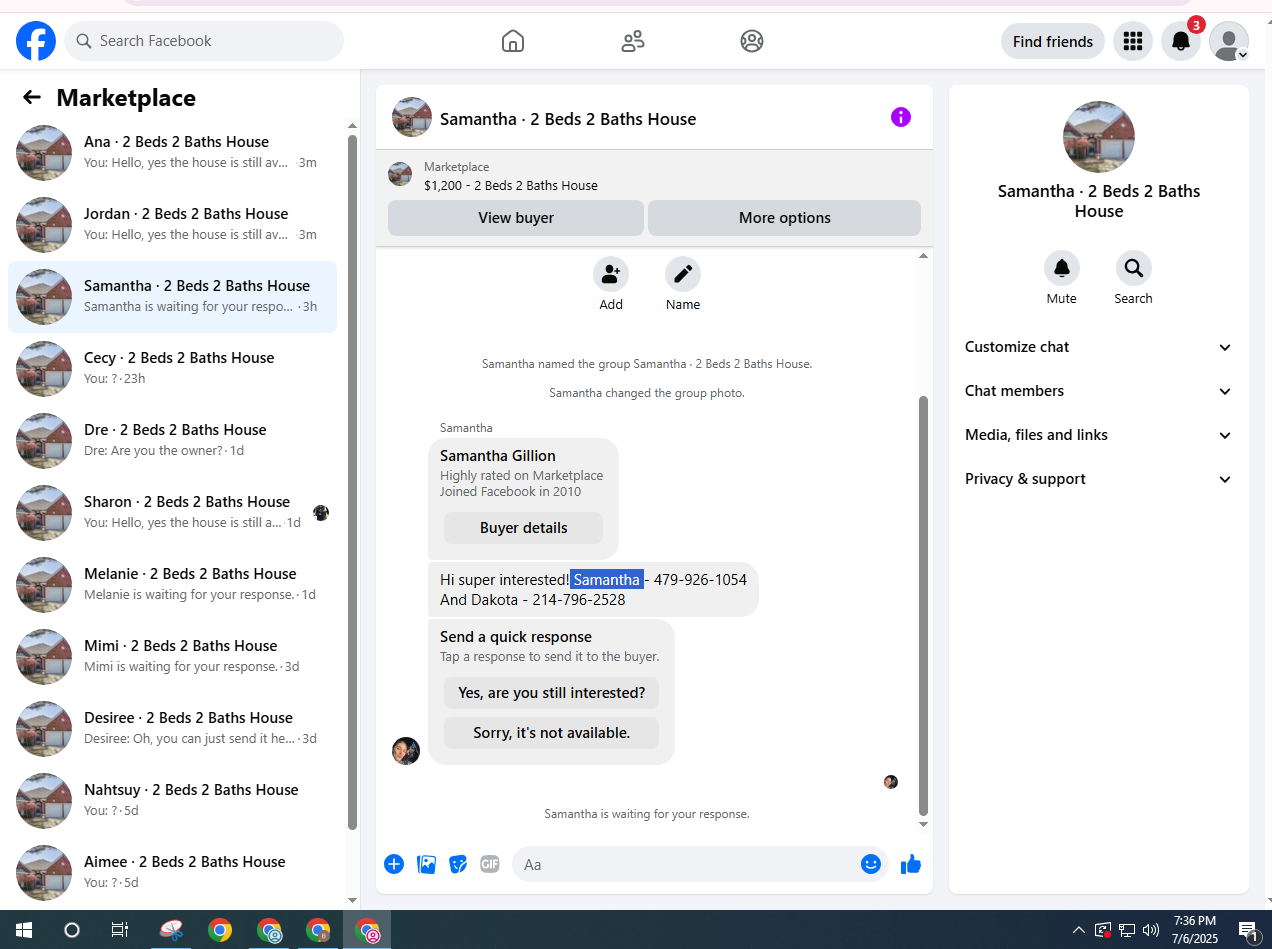Click the highlighted Samantha word in message
Viewport: 1272px width, 949px height.
(x=607, y=579)
